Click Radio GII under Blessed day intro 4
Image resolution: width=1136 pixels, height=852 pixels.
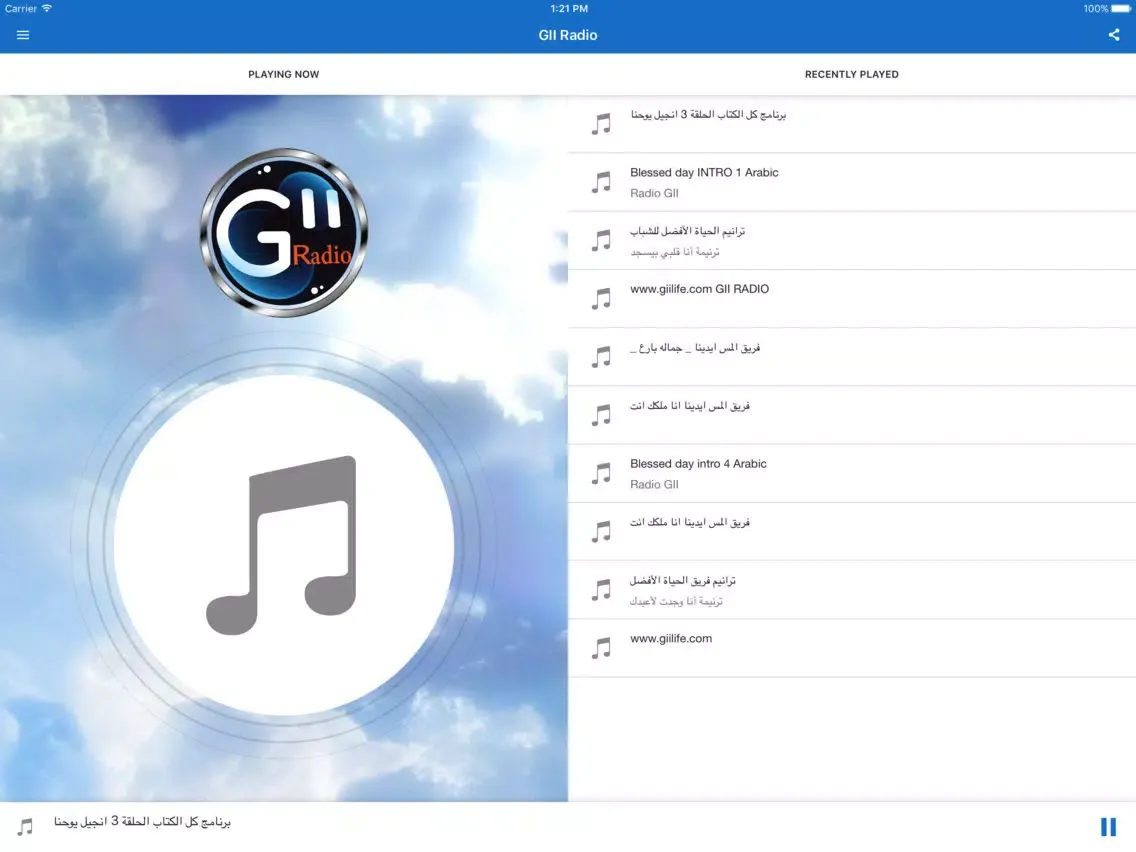654,485
